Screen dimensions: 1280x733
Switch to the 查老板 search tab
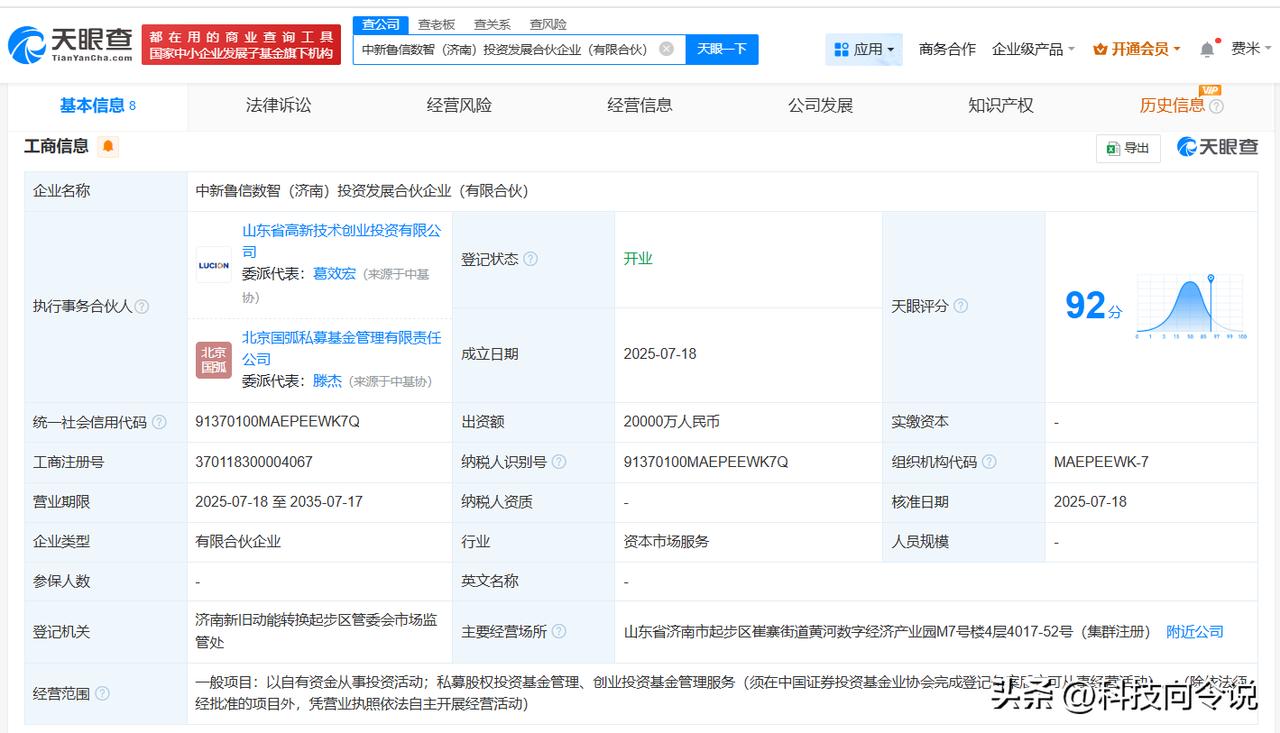point(436,24)
